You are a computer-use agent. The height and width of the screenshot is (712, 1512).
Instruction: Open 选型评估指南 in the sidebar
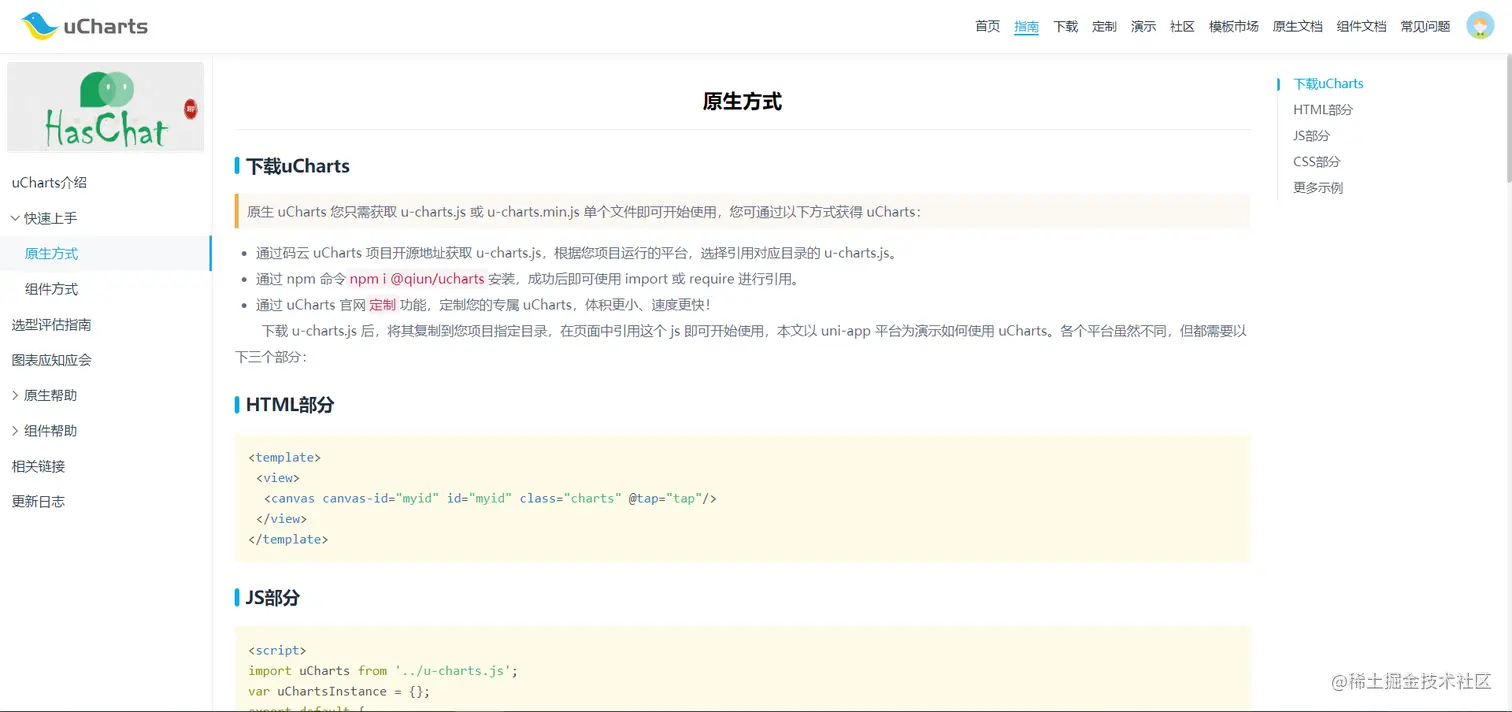(51, 325)
